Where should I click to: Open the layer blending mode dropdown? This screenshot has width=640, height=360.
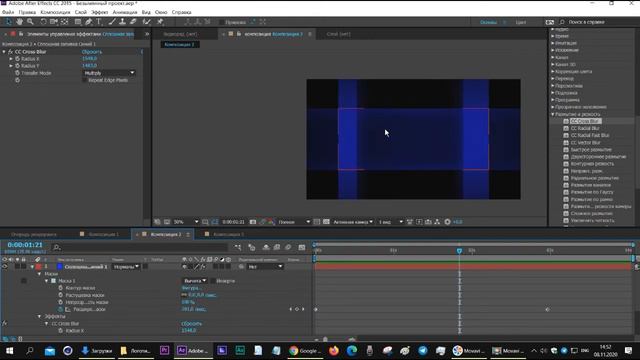pos(126,267)
